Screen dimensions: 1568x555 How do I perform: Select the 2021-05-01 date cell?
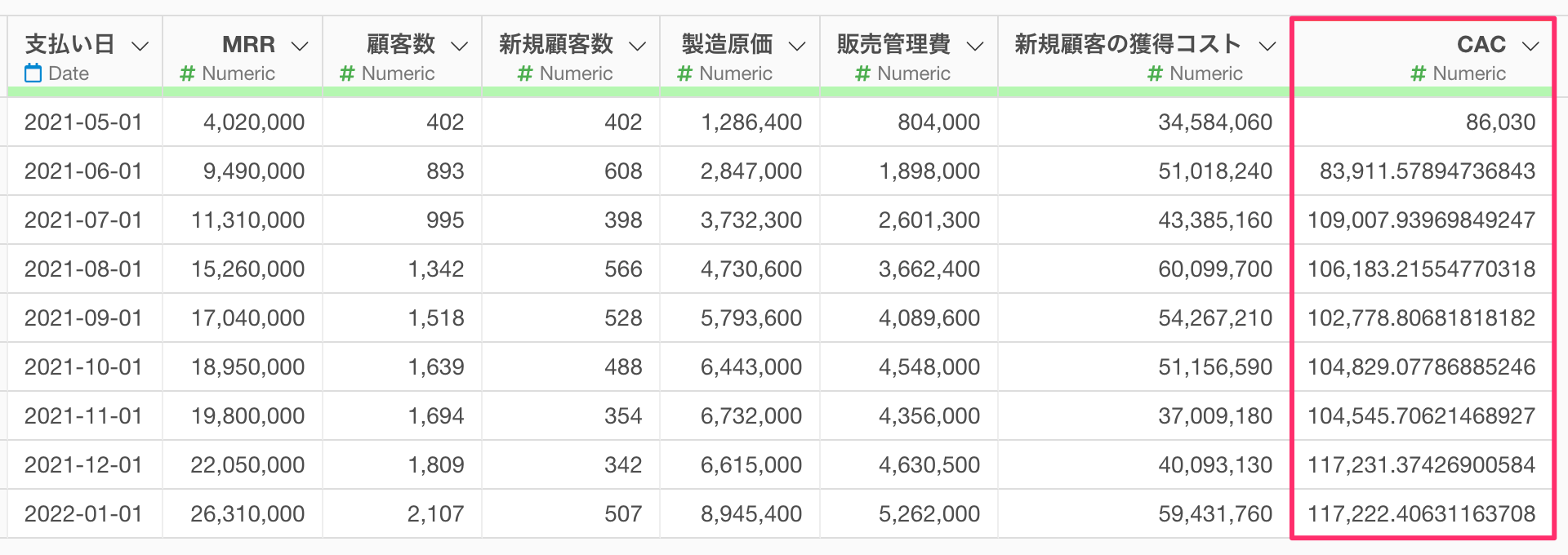pyautogui.click(x=83, y=122)
